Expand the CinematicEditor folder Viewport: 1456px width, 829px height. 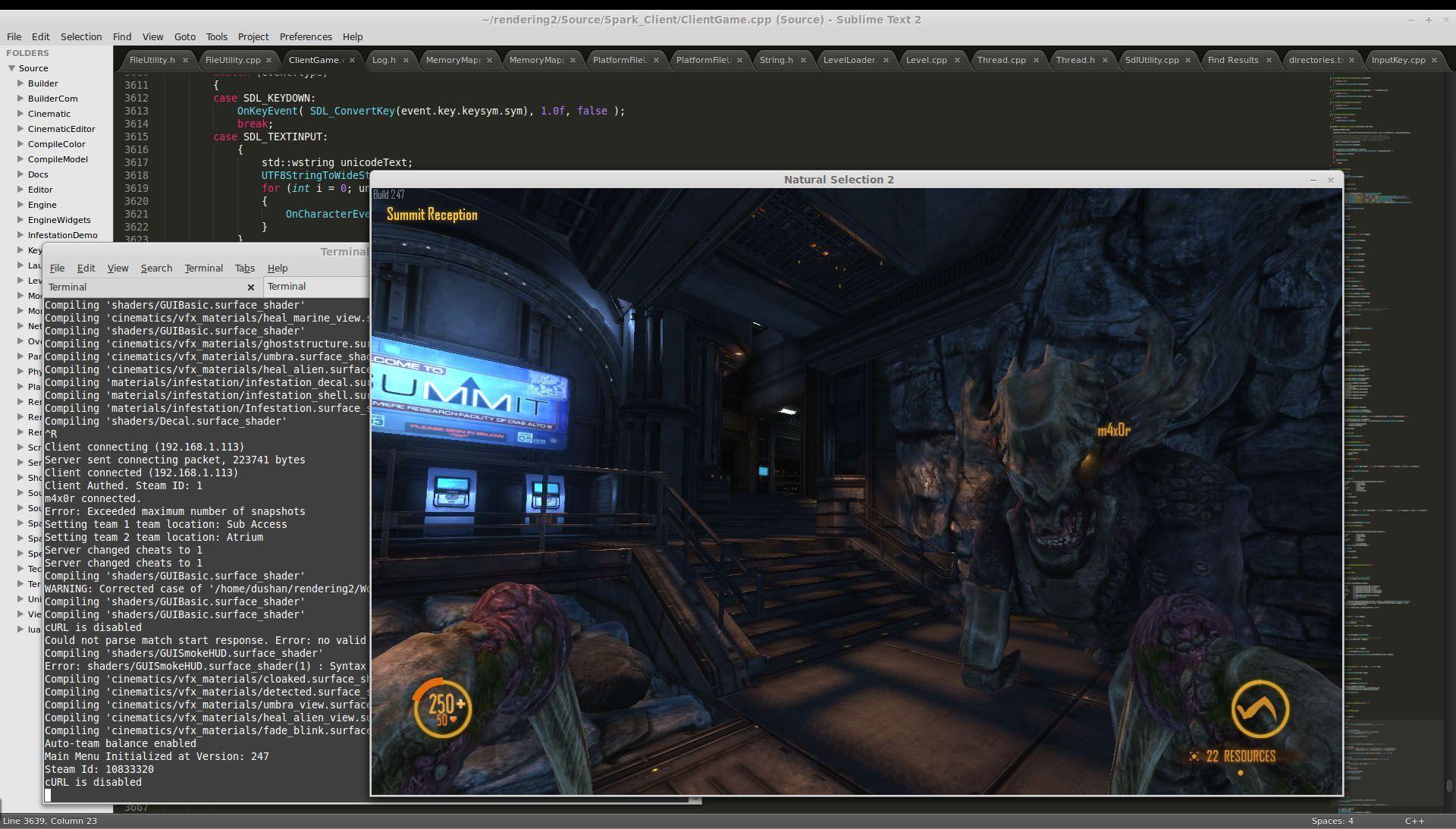coord(20,129)
